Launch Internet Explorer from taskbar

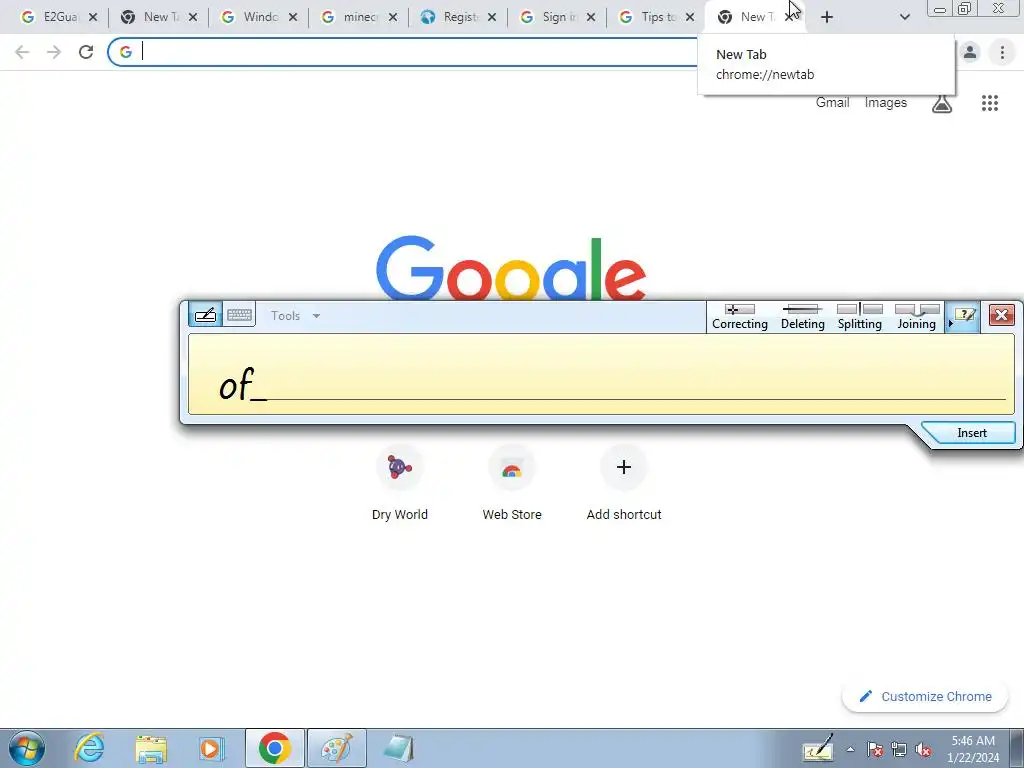89,748
